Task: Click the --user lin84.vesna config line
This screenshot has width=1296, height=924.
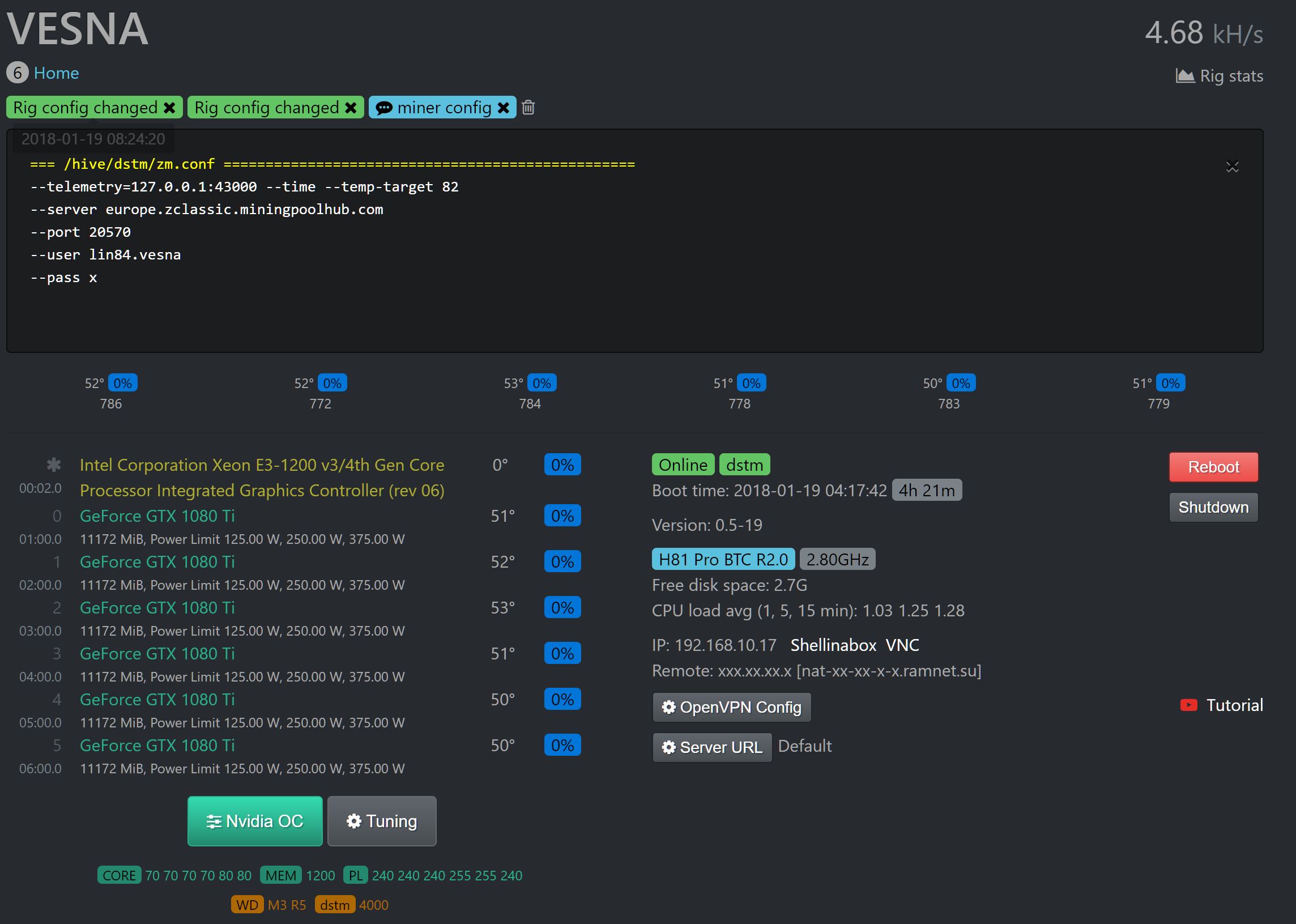Action: pos(105,254)
